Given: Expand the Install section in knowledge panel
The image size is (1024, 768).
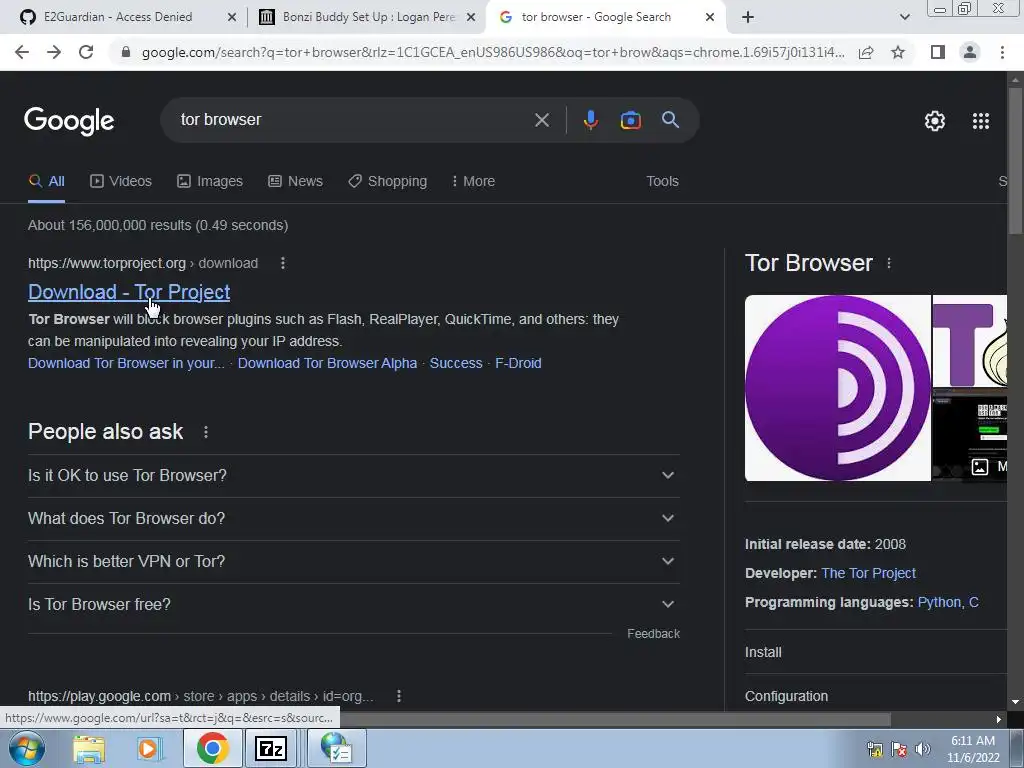Looking at the screenshot, I should coord(876,652).
